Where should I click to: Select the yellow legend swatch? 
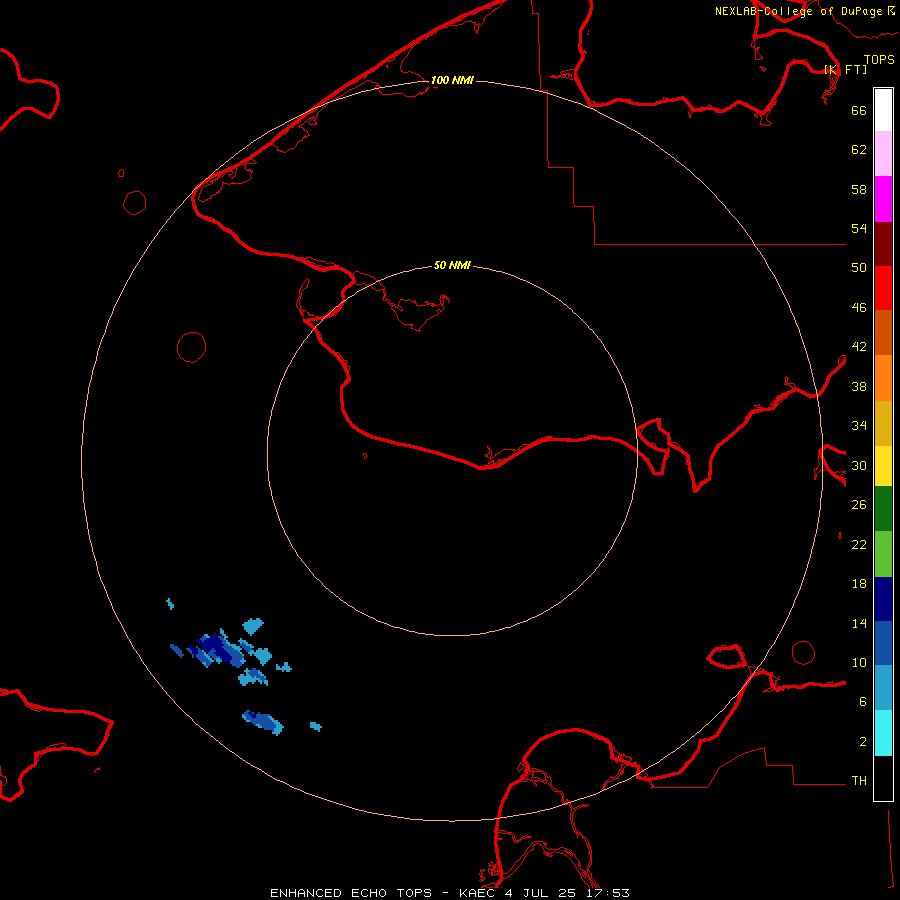(883, 466)
